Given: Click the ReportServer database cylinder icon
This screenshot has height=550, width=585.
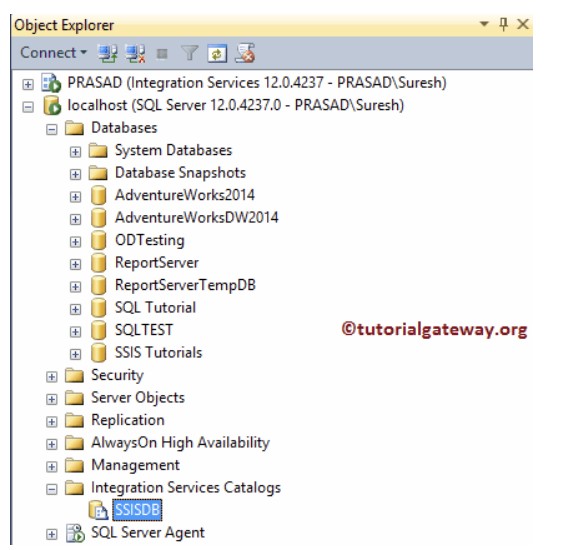Looking at the screenshot, I should click(98, 263).
